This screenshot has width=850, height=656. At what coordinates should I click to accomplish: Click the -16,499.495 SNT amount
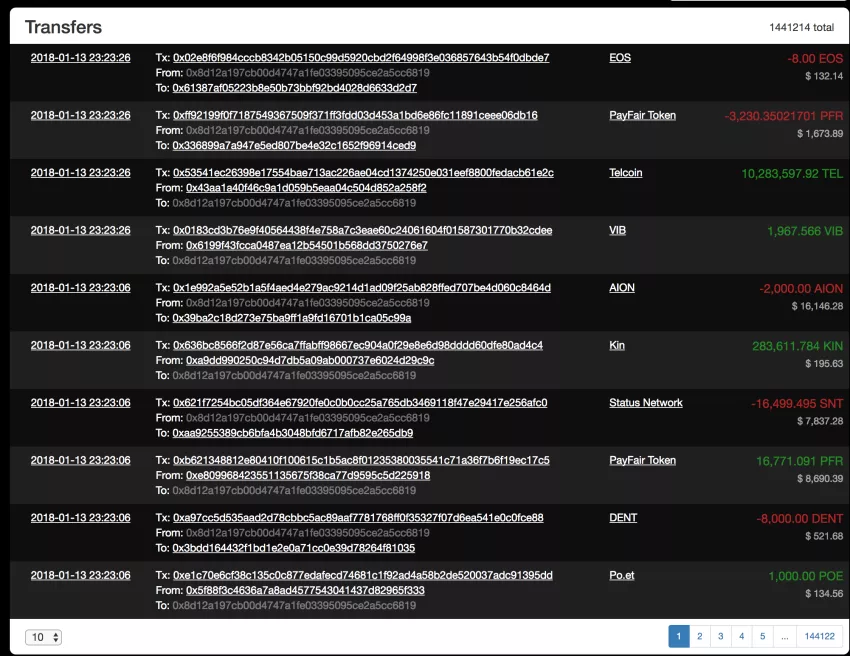pos(797,403)
